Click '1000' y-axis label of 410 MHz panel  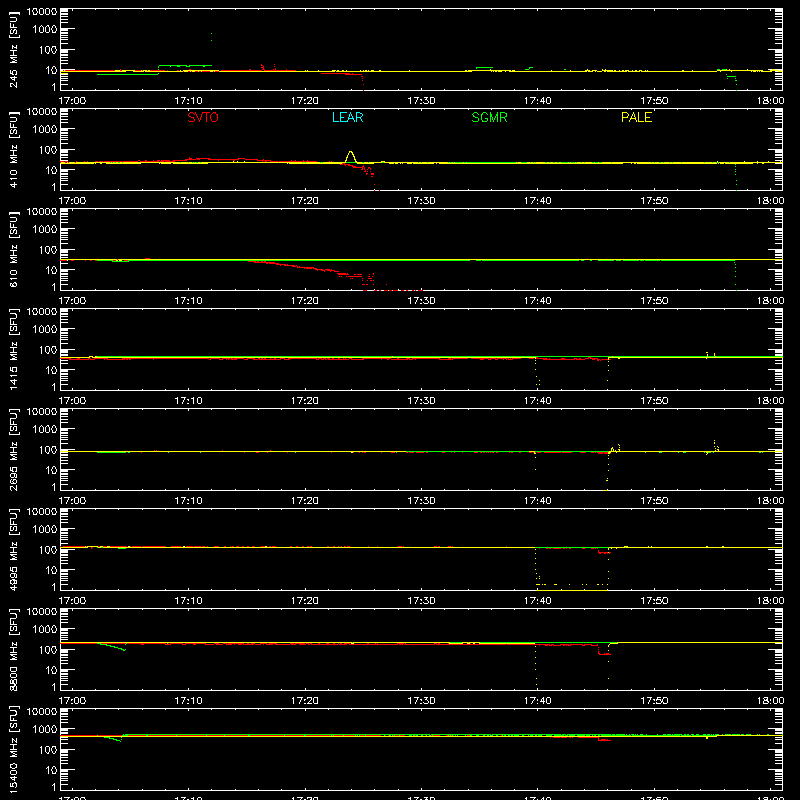coord(45,129)
